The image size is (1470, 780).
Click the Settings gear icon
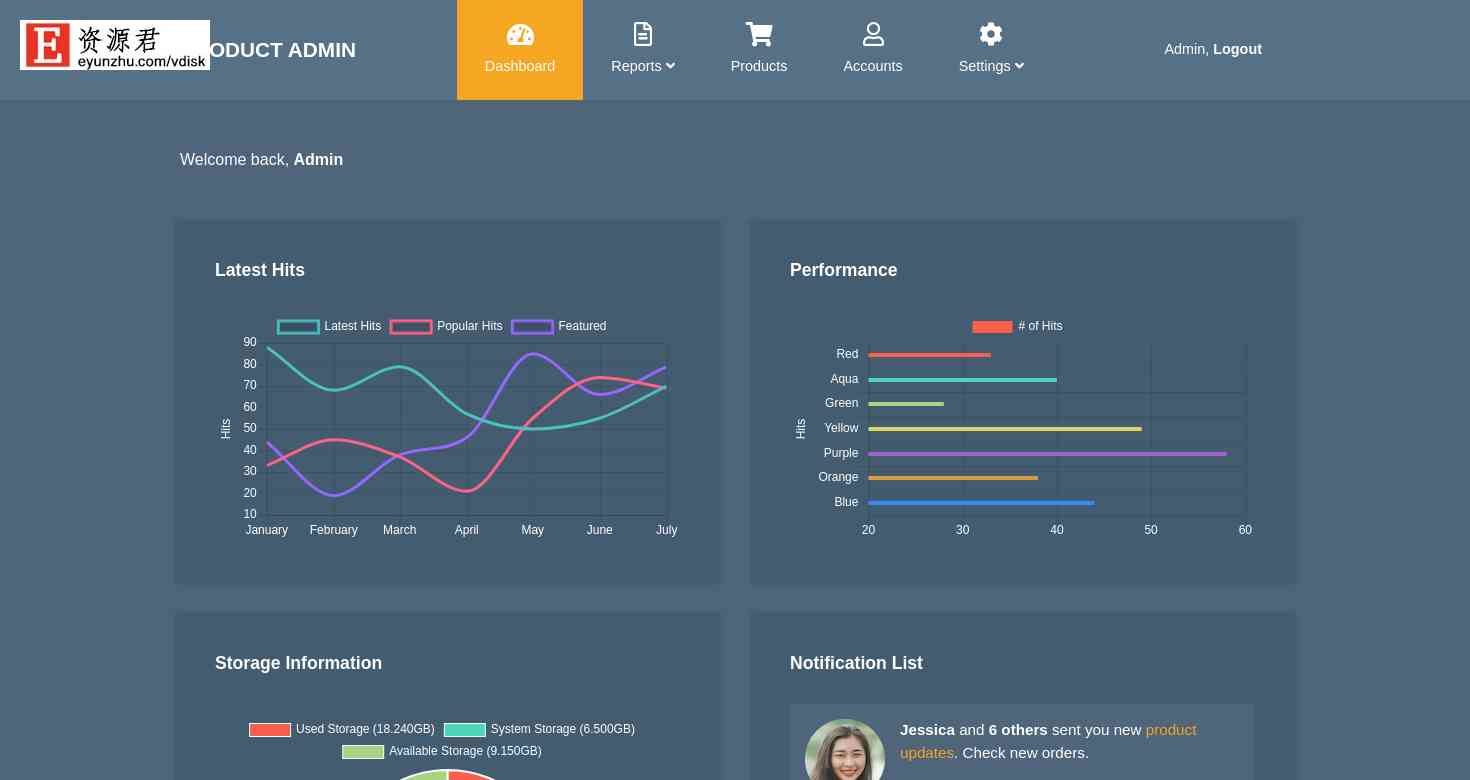click(991, 35)
